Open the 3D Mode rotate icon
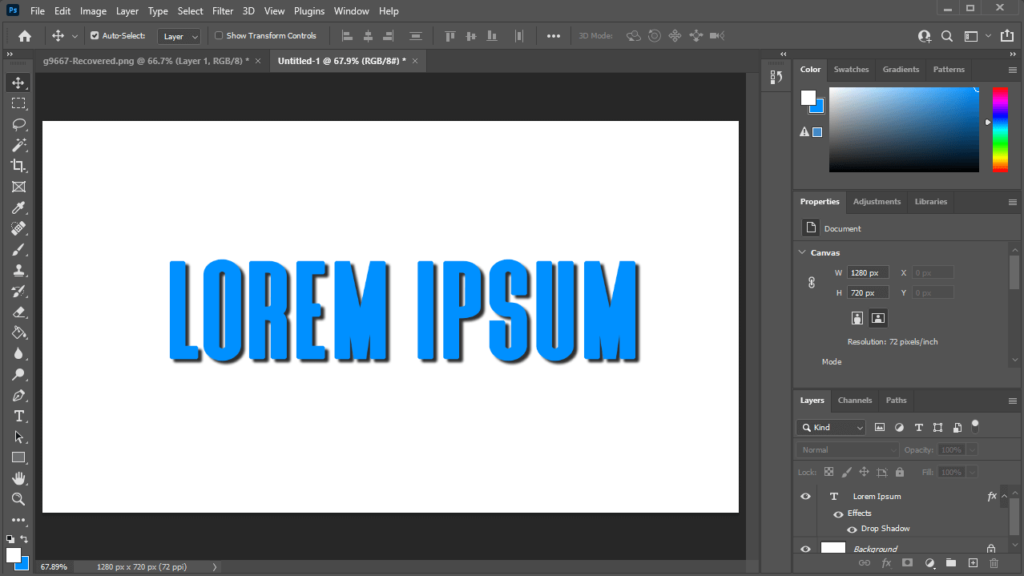Image resolution: width=1024 pixels, height=576 pixels. [633, 35]
